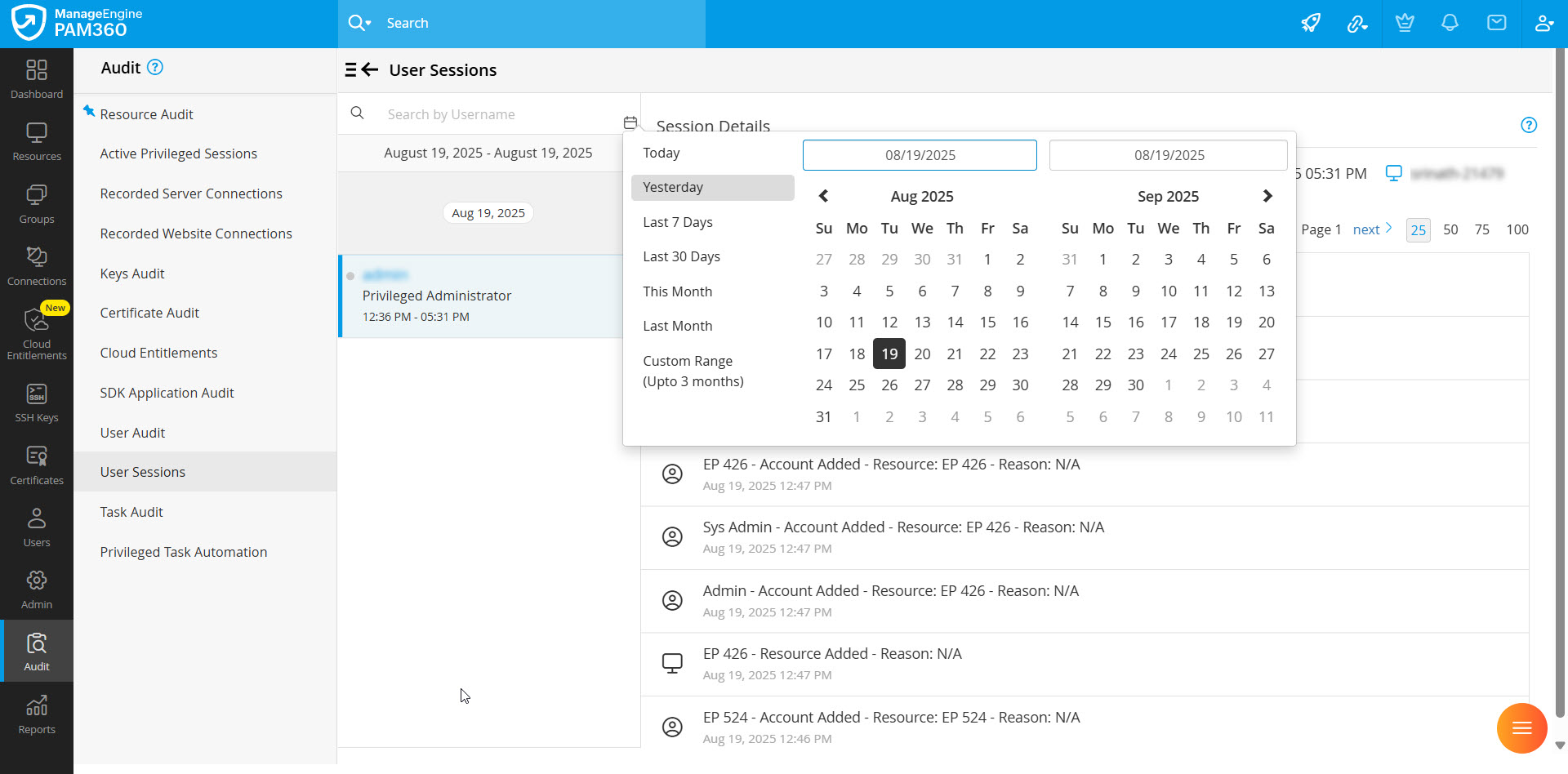The width and height of the screenshot is (1568, 774).
Task: Go to previous month in calendar
Action: (823, 196)
